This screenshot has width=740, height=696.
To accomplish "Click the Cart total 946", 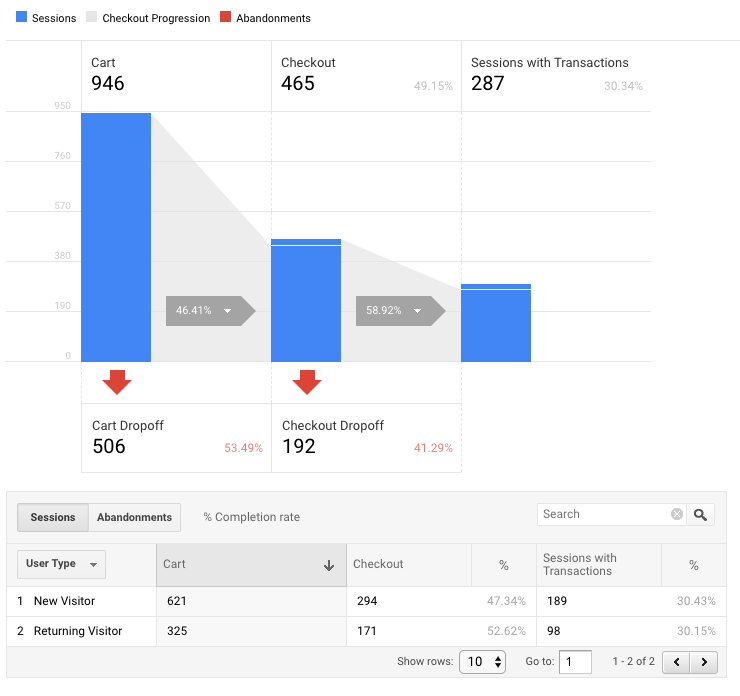I will click(108, 84).
